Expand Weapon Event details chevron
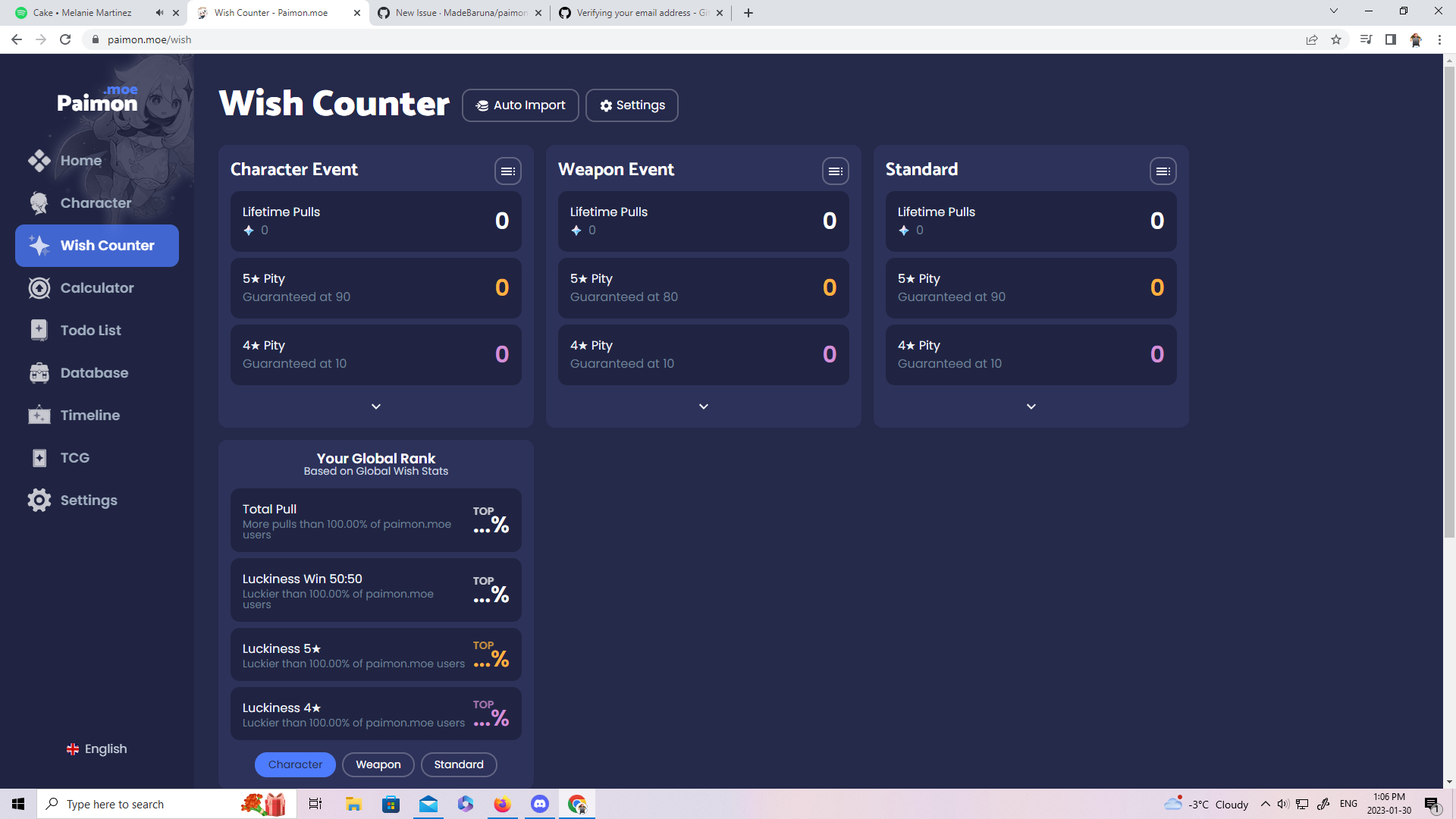Viewport: 1456px width, 819px height. click(x=703, y=406)
